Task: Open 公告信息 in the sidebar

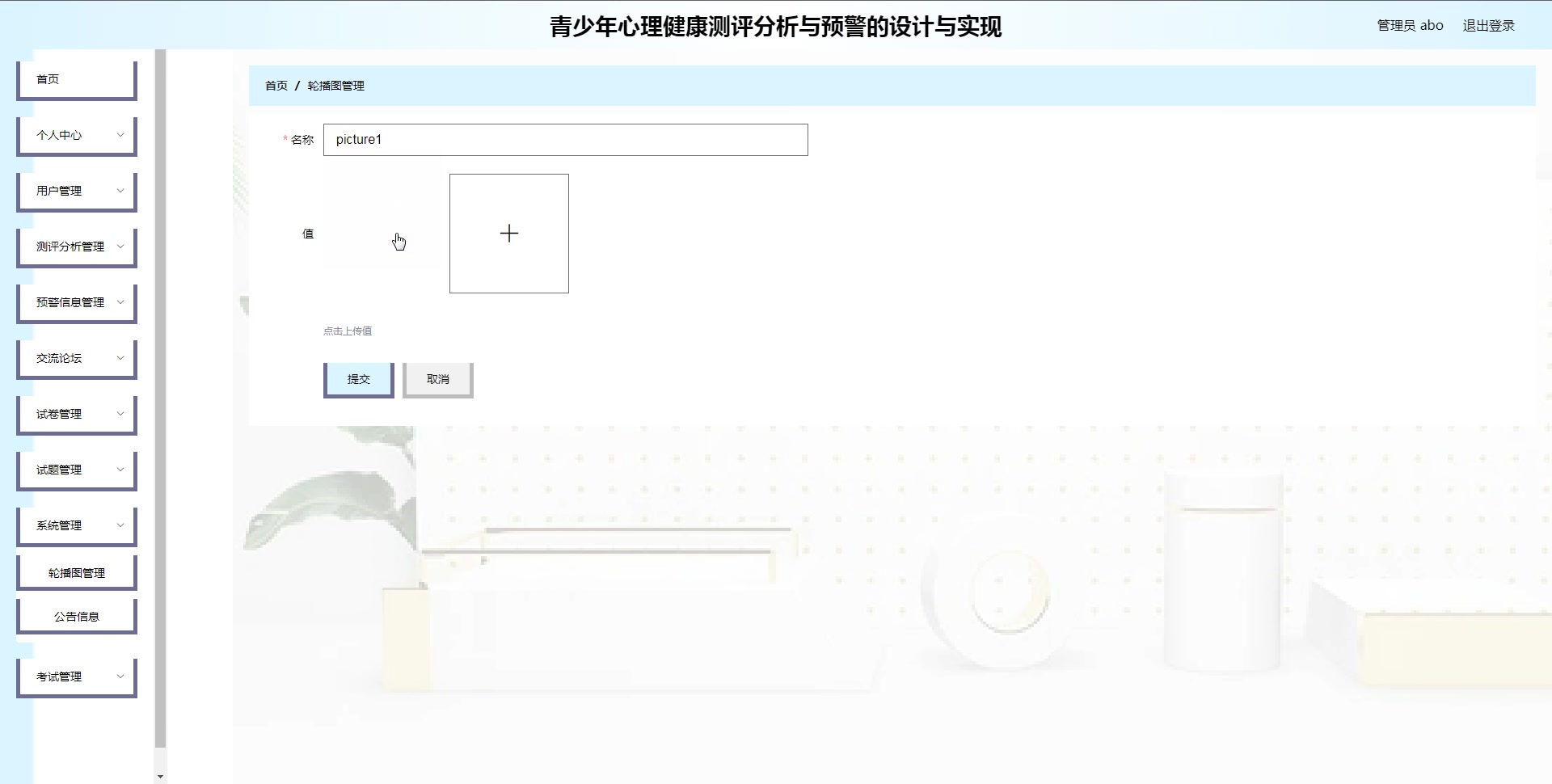Action: point(76,616)
